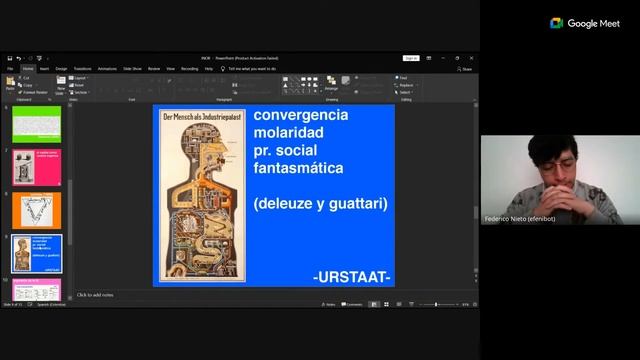This screenshot has height=360, width=640.
Task: Click the Copy button in Clipboard group
Action: tap(25, 85)
